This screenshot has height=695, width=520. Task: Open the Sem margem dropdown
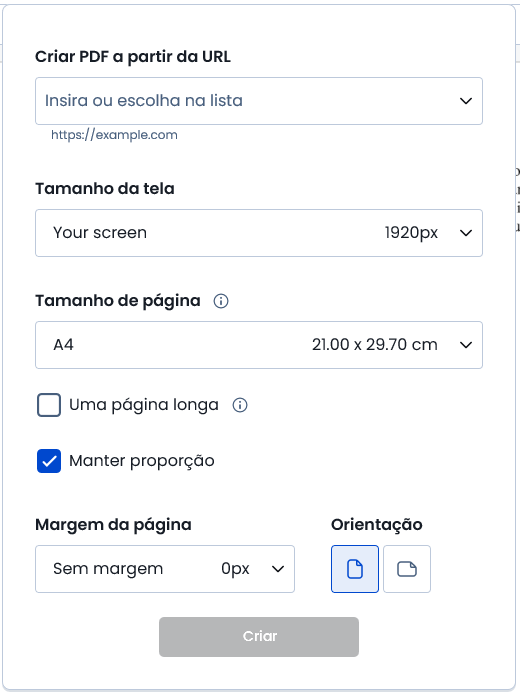coord(165,569)
